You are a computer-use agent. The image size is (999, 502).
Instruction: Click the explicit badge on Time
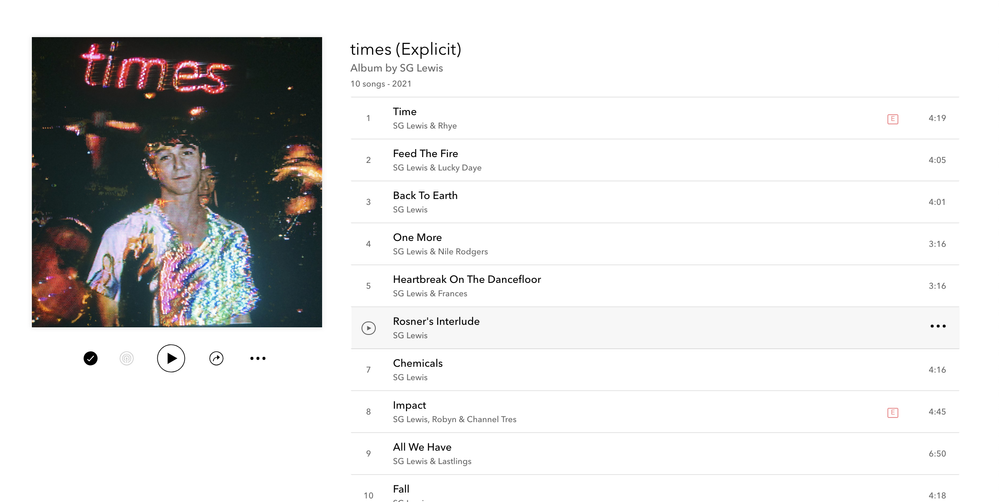click(893, 119)
